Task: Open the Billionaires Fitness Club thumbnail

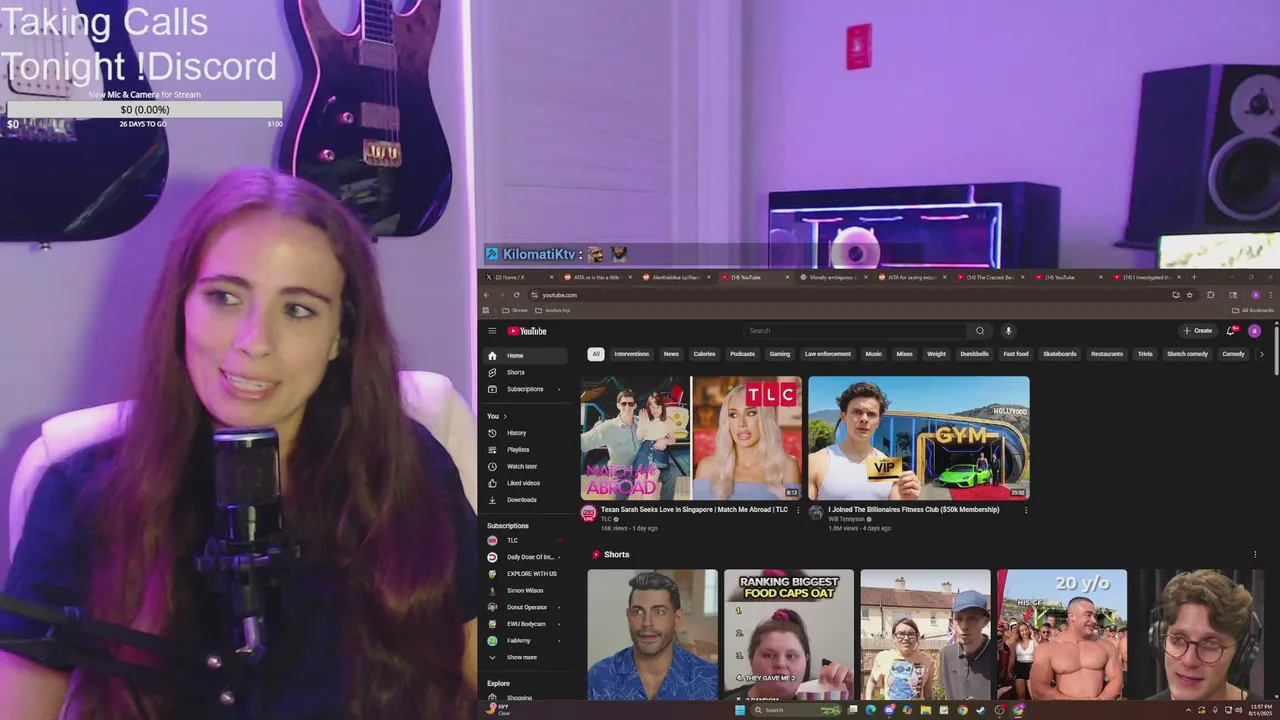Action: click(x=919, y=438)
